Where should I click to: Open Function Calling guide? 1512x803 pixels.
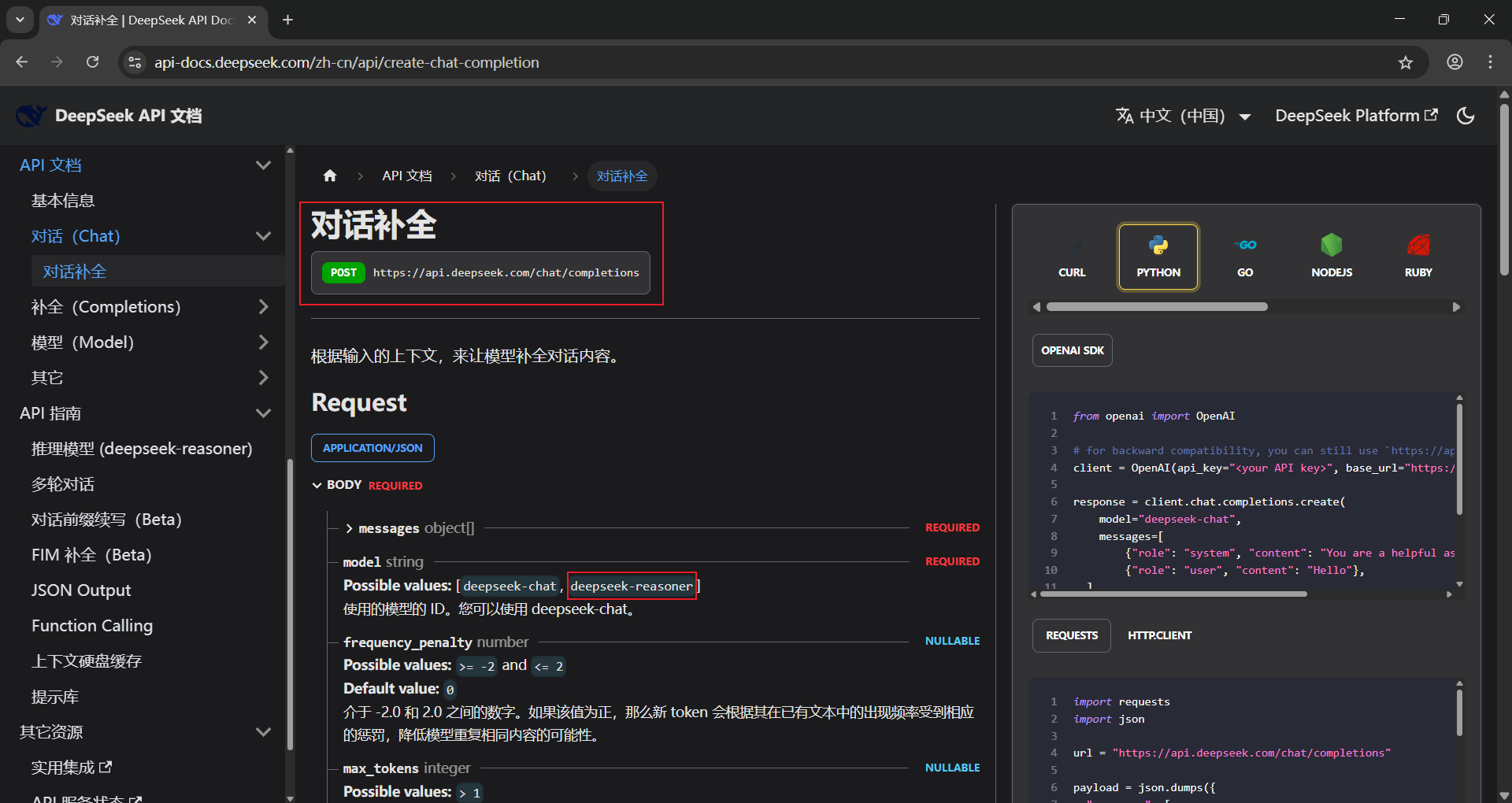92,626
